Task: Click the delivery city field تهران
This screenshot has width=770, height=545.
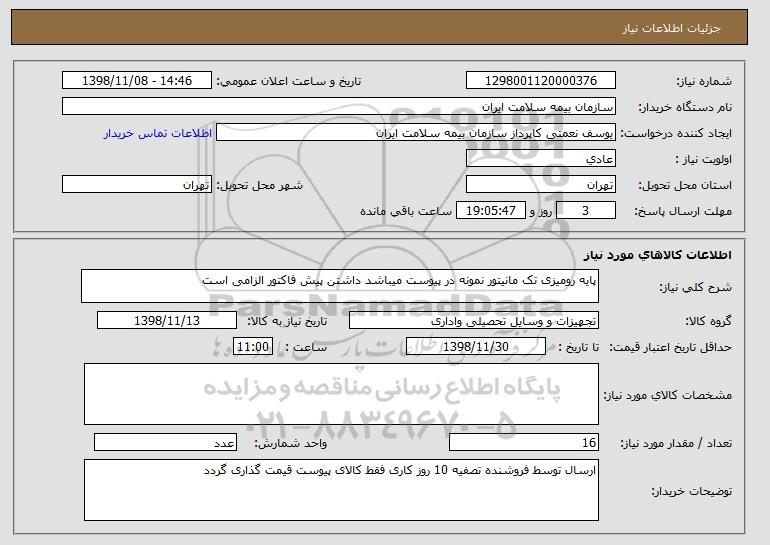Action: click(137, 185)
